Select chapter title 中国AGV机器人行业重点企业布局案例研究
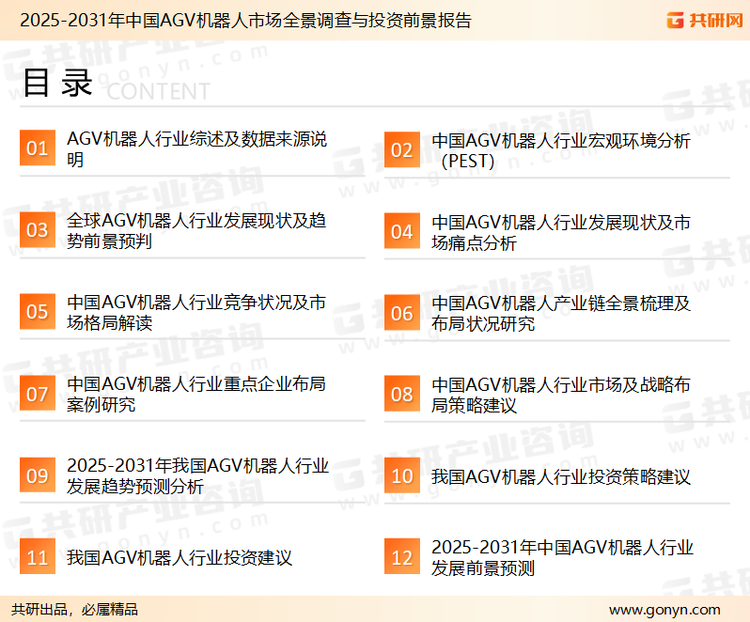The height and width of the screenshot is (622, 750). pyautogui.click(x=197, y=394)
